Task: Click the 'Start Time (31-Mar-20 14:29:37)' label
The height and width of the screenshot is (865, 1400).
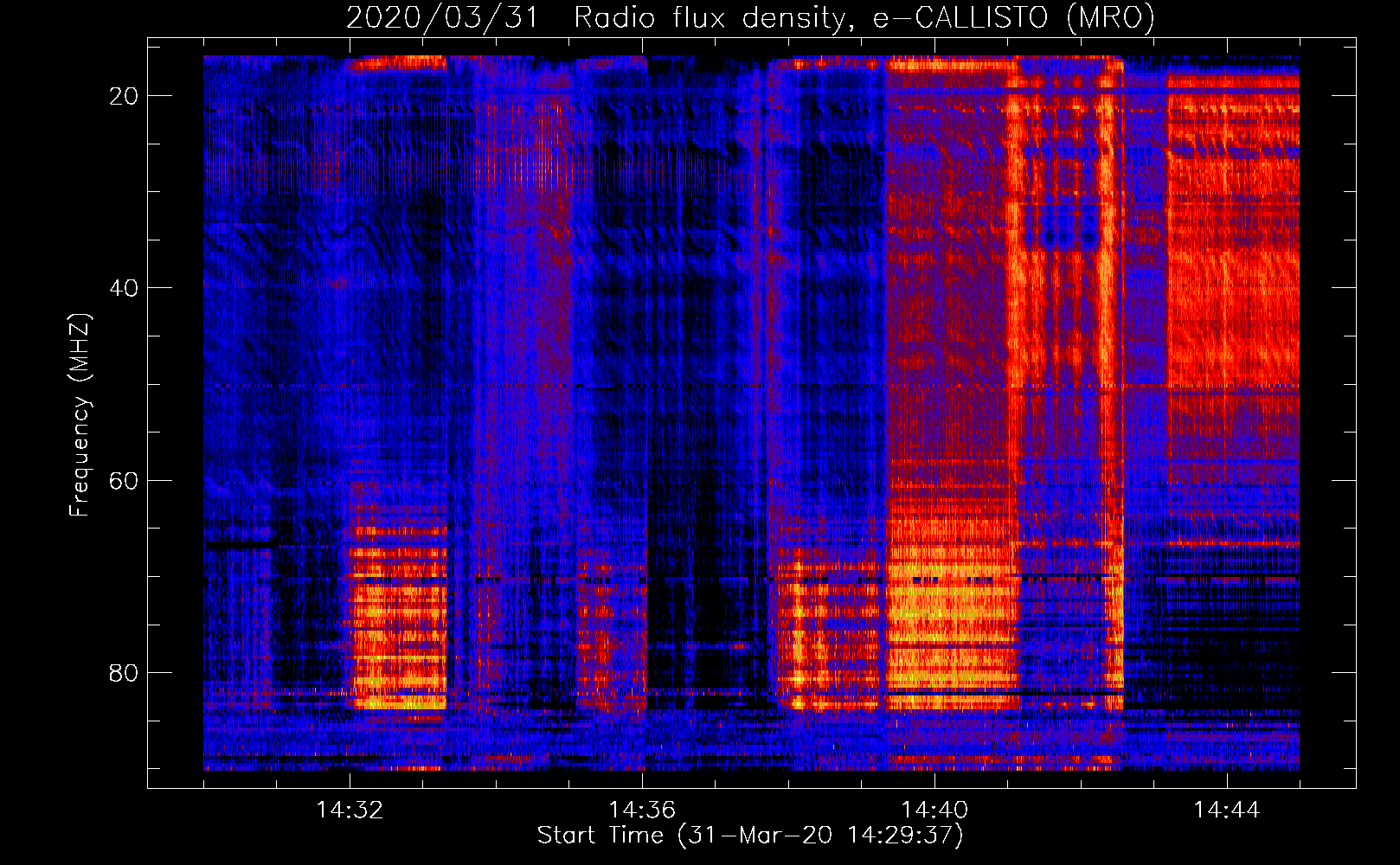Action: pyautogui.click(x=750, y=836)
